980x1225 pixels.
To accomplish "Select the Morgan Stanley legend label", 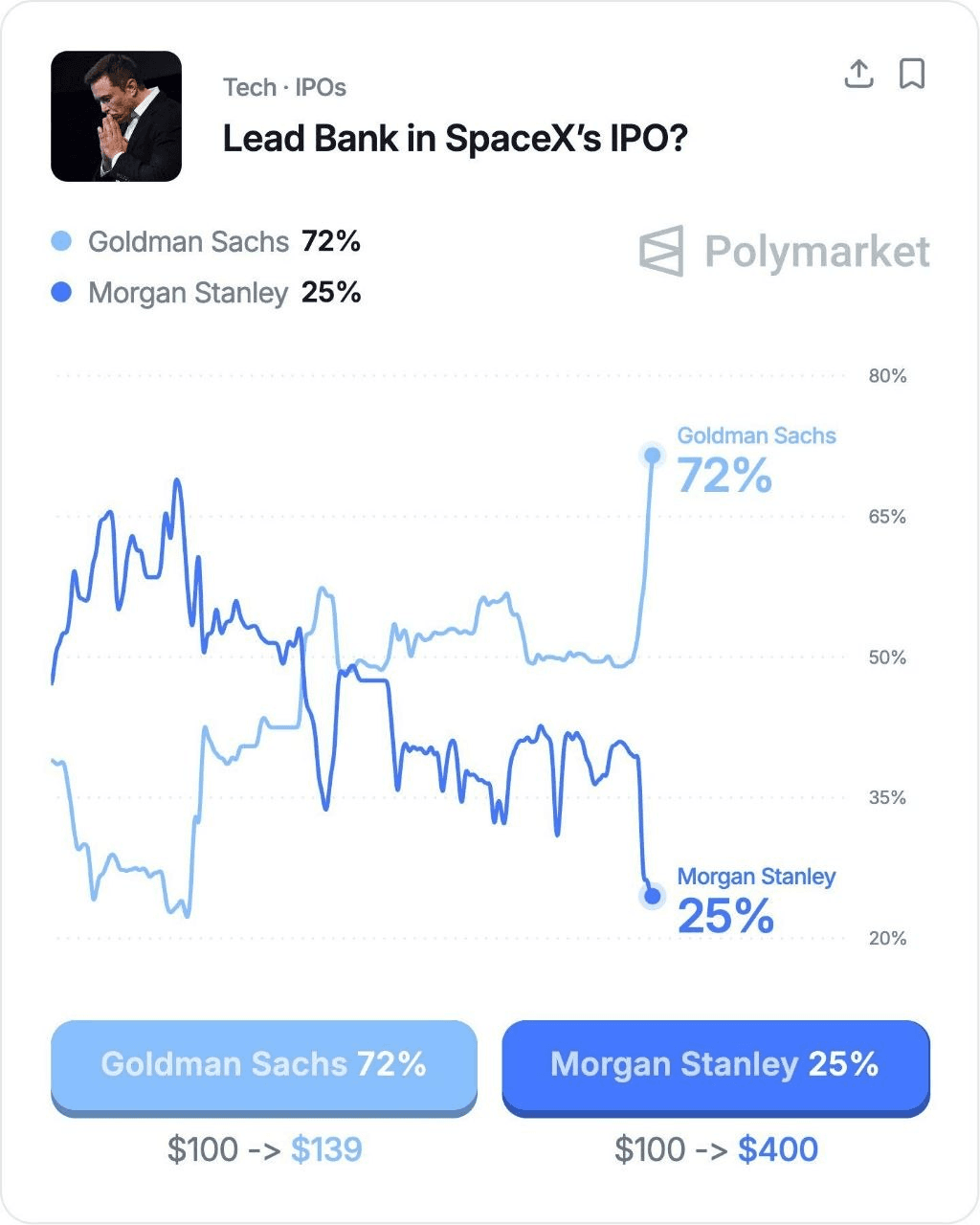I will (x=189, y=293).
